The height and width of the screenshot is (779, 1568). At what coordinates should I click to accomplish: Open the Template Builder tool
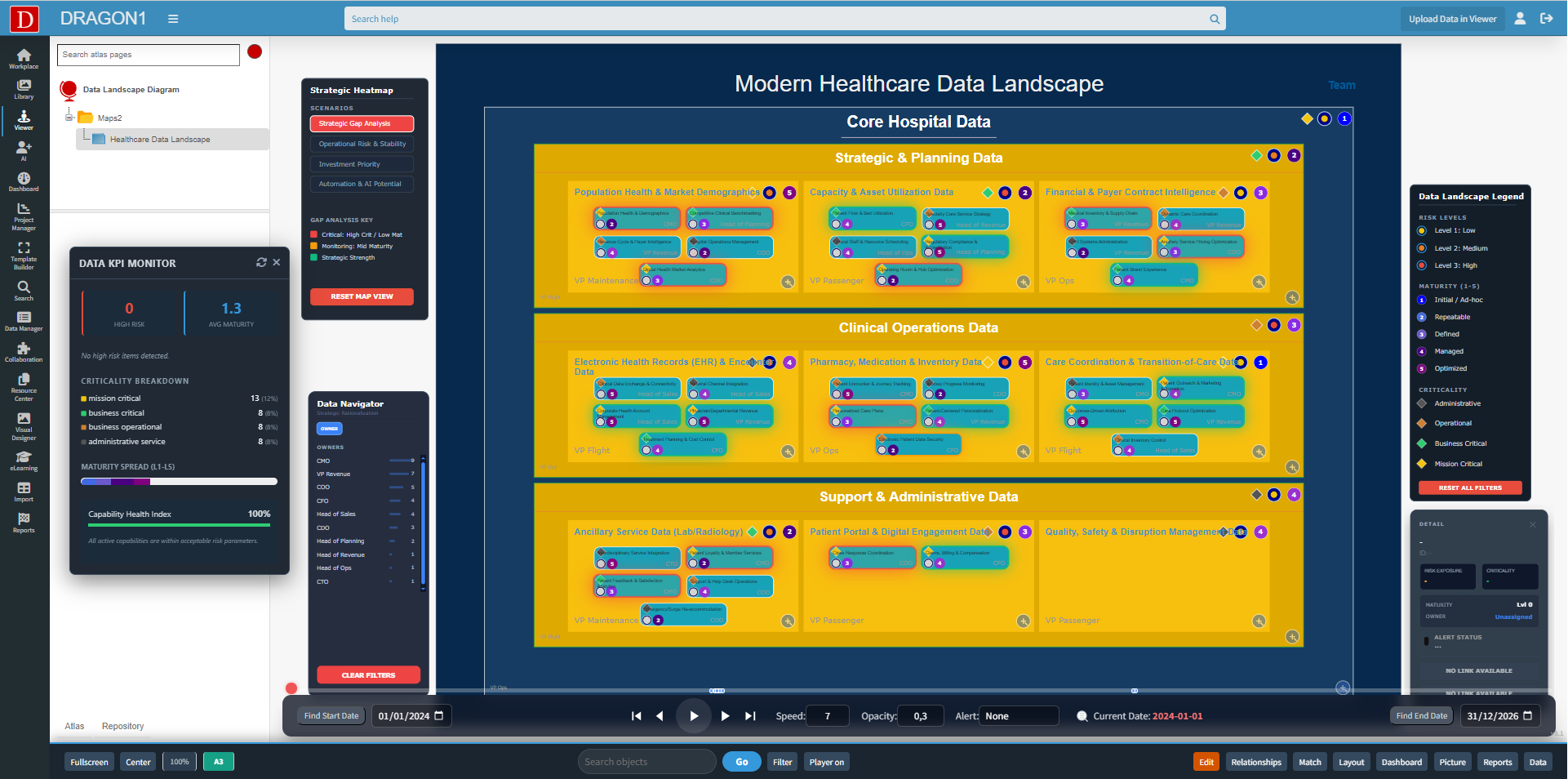pyautogui.click(x=24, y=253)
